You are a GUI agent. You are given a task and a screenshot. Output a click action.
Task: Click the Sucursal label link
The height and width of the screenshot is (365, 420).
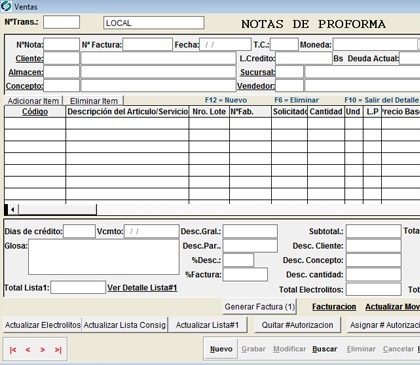click(258, 72)
